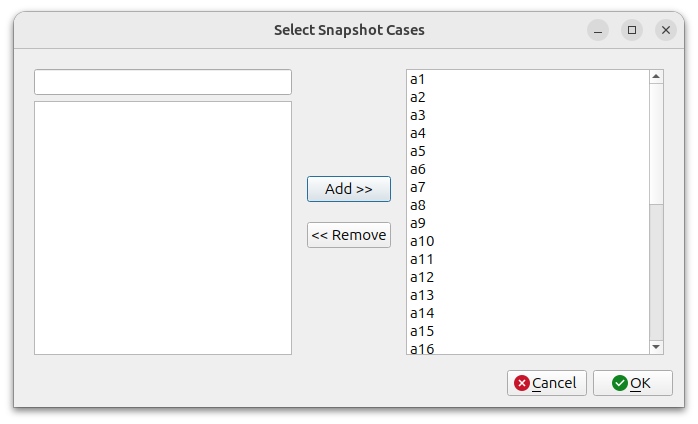Image resolution: width=698 pixels, height=424 pixels.
Task: Minimize the Select Snapshot Cases dialog
Action: pyautogui.click(x=598, y=30)
